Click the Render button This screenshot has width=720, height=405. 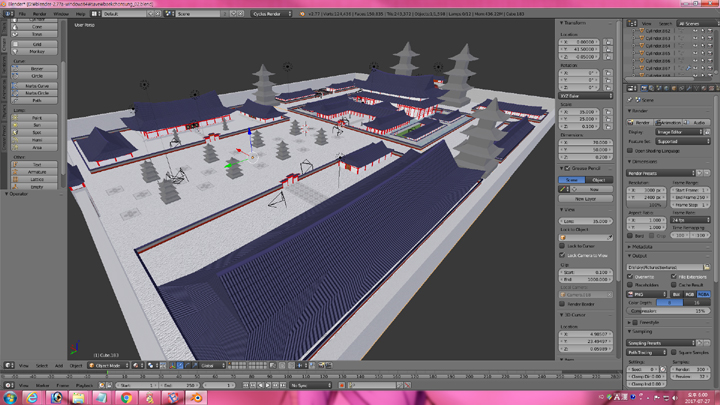pyautogui.click(x=640, y=123)
